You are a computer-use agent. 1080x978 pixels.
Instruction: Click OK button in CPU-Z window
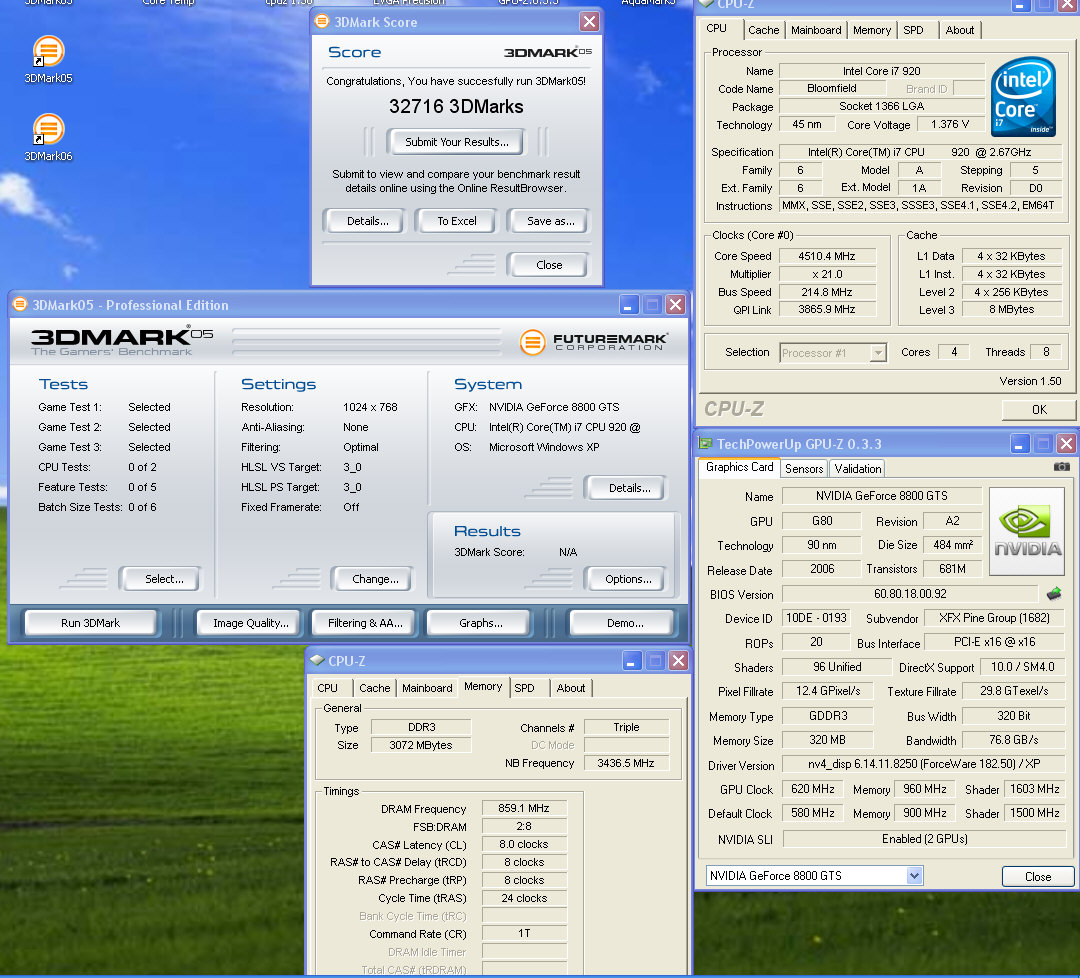1039,410
